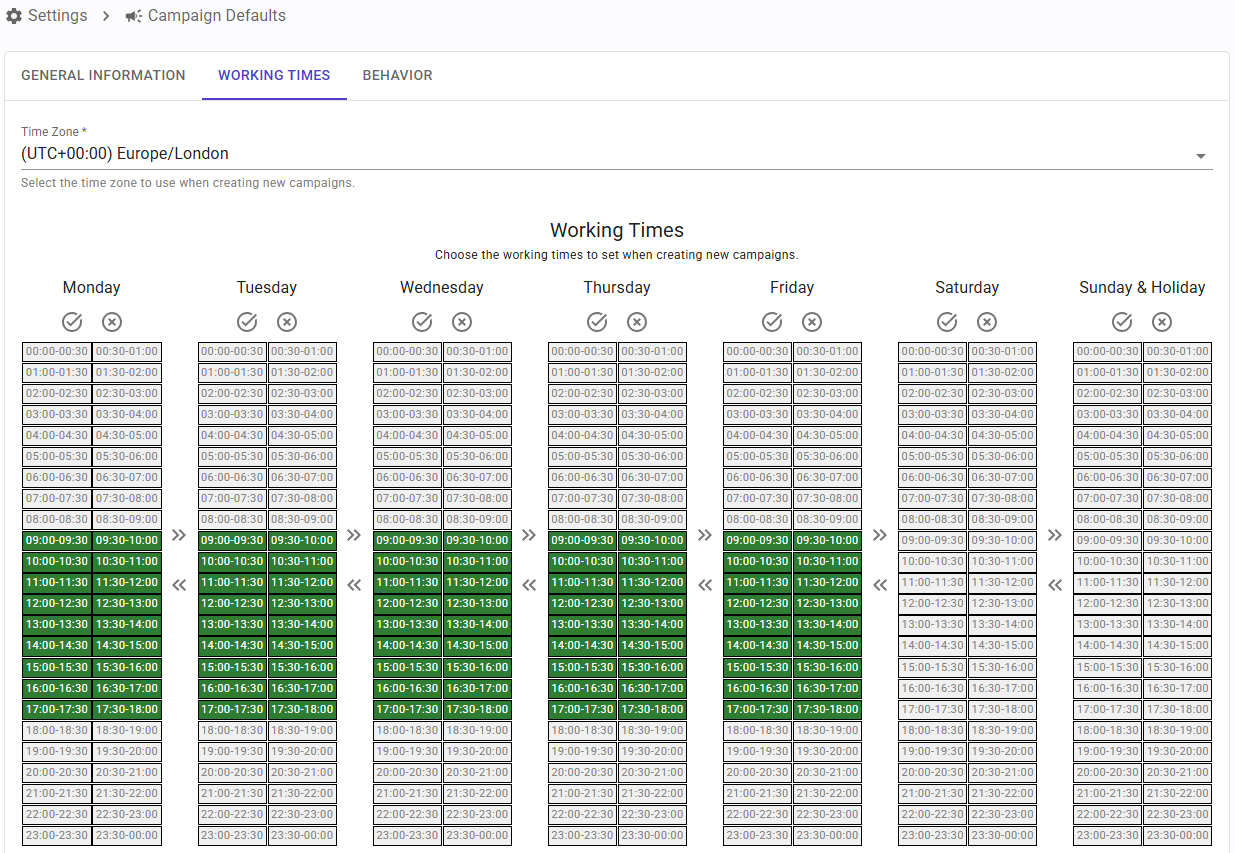The width and height of the screenshot is (1235, 853).
Task: Enable Tuesday 08:30-09:00 time slot
Action: [x=302, y=519]
